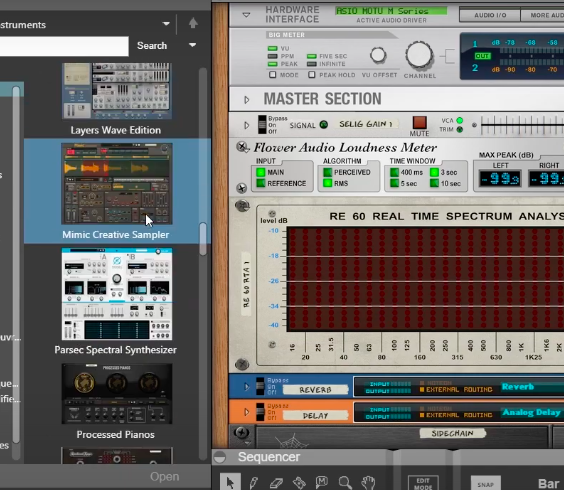Toggle the Delay device bypass switch

click(x=260, y=412)
